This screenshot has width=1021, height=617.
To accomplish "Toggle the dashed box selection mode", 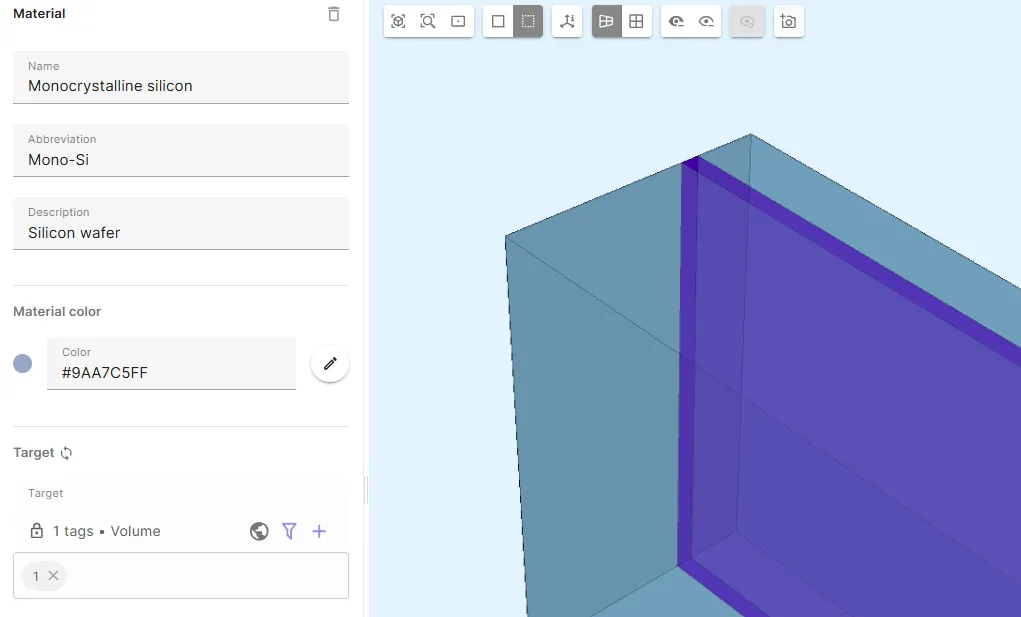I will pyautogui.click(x=528, y=21).
